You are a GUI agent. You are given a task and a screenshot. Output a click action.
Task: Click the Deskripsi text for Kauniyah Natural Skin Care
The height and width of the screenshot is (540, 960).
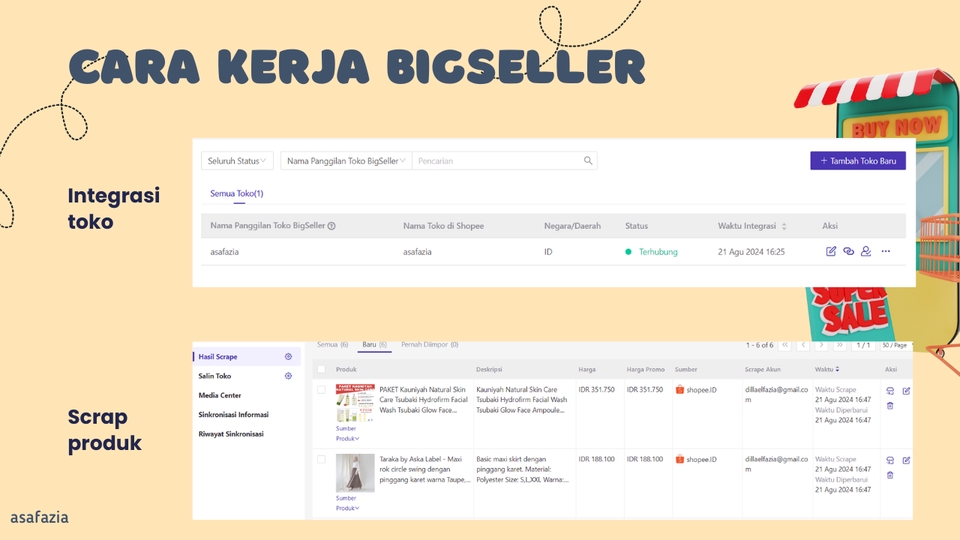[522, 400]
